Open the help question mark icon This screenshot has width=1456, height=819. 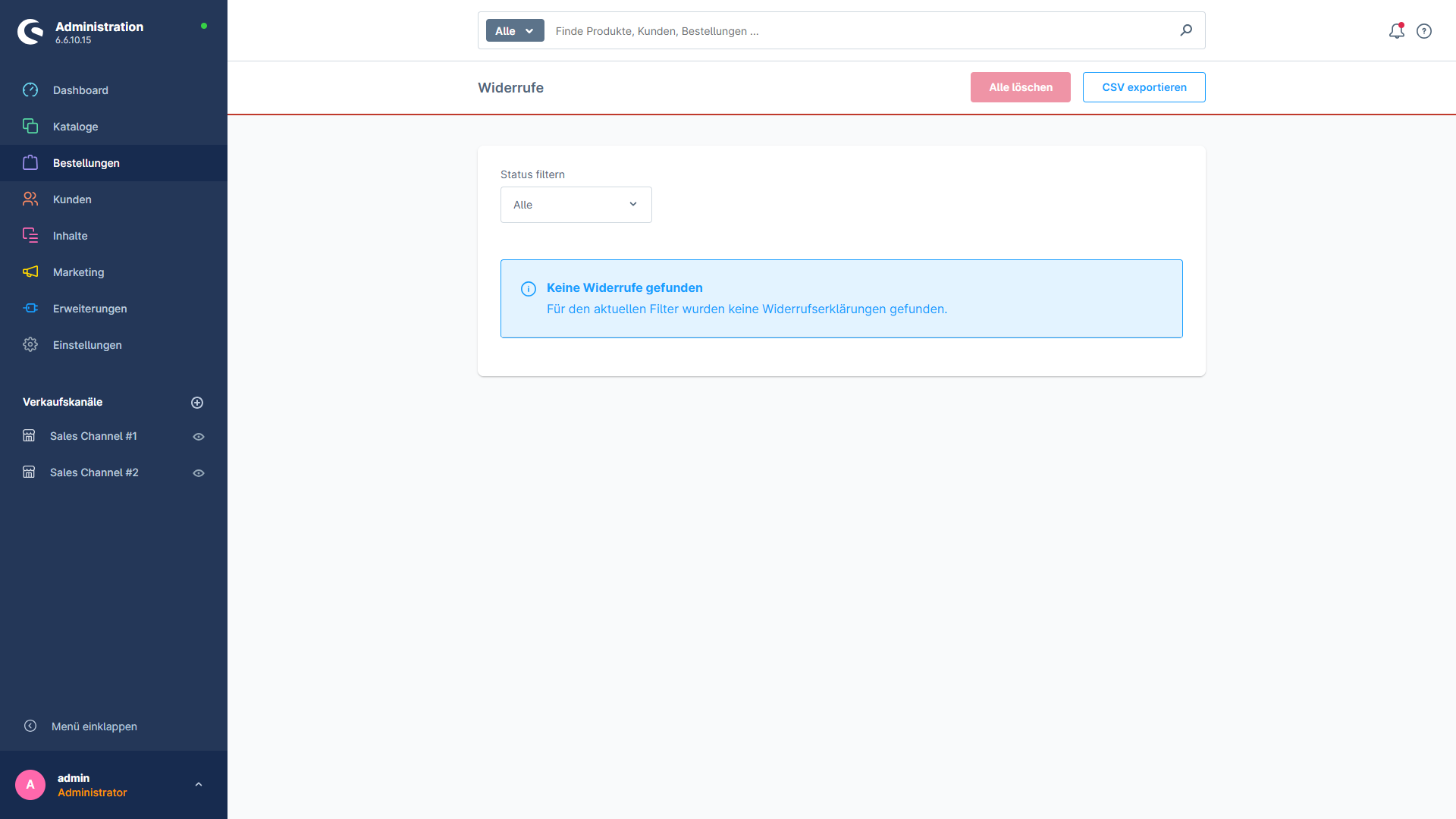coord(1424,31)
